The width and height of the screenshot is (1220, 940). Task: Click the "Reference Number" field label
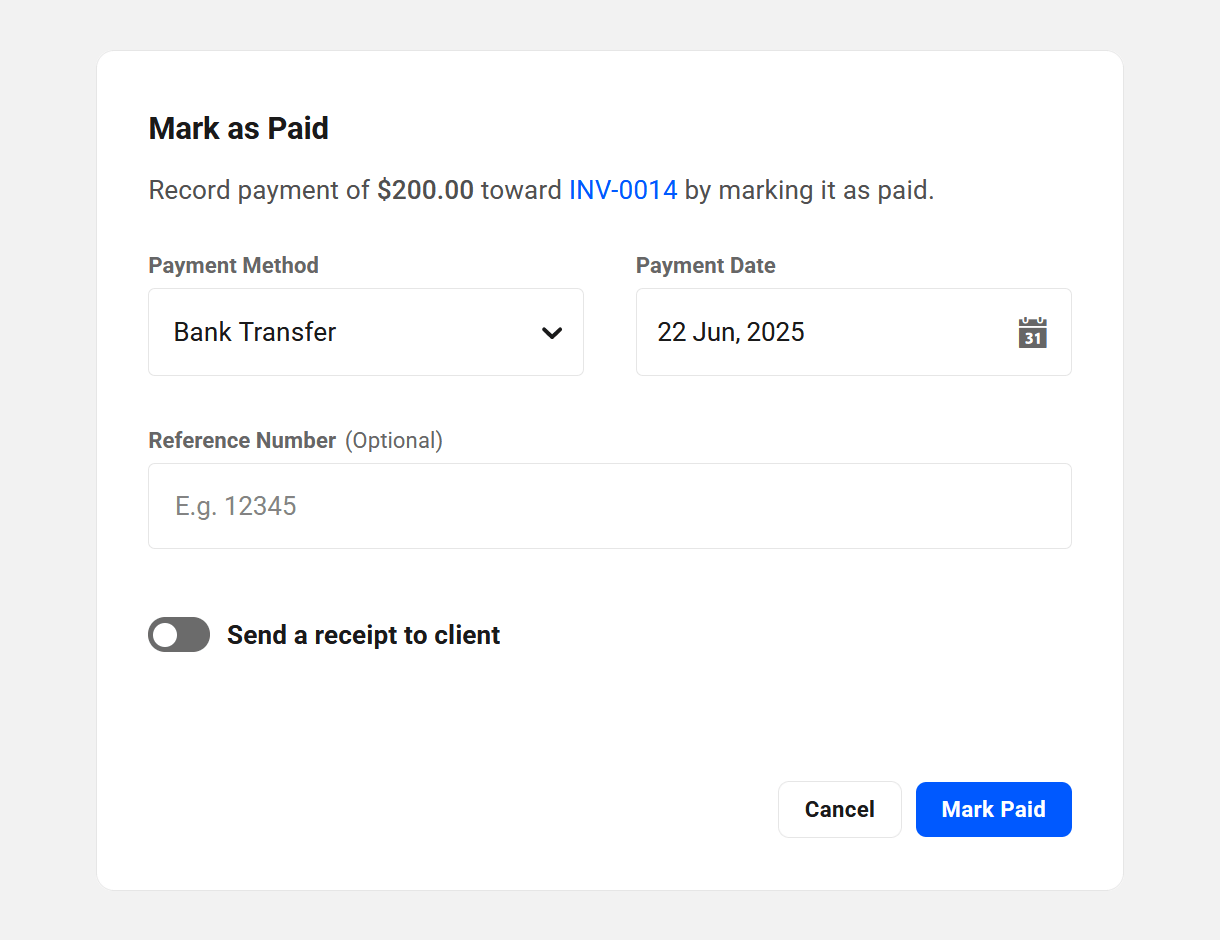(x=242, y=440)
